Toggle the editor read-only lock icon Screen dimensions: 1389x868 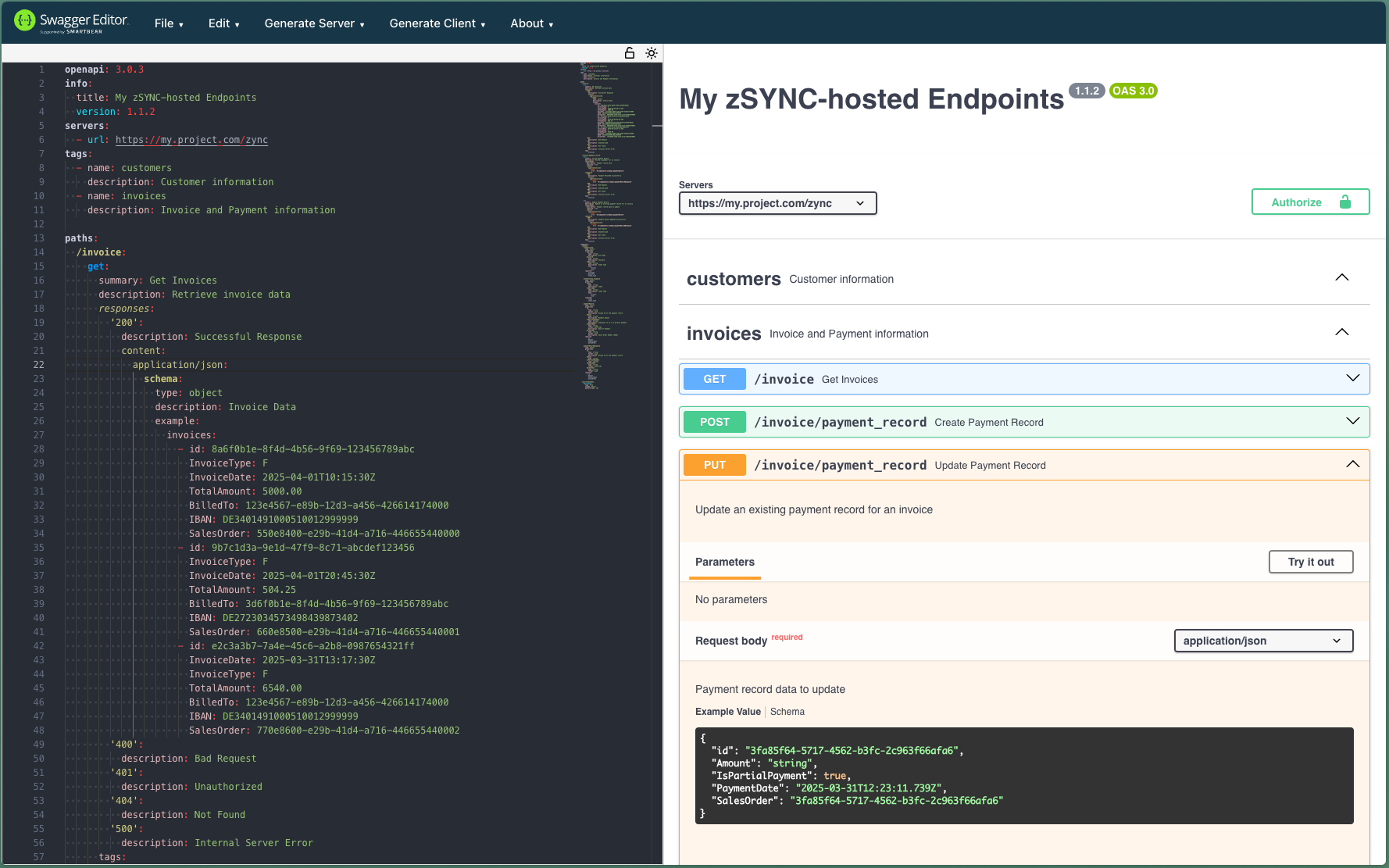[x=630, y=53]
